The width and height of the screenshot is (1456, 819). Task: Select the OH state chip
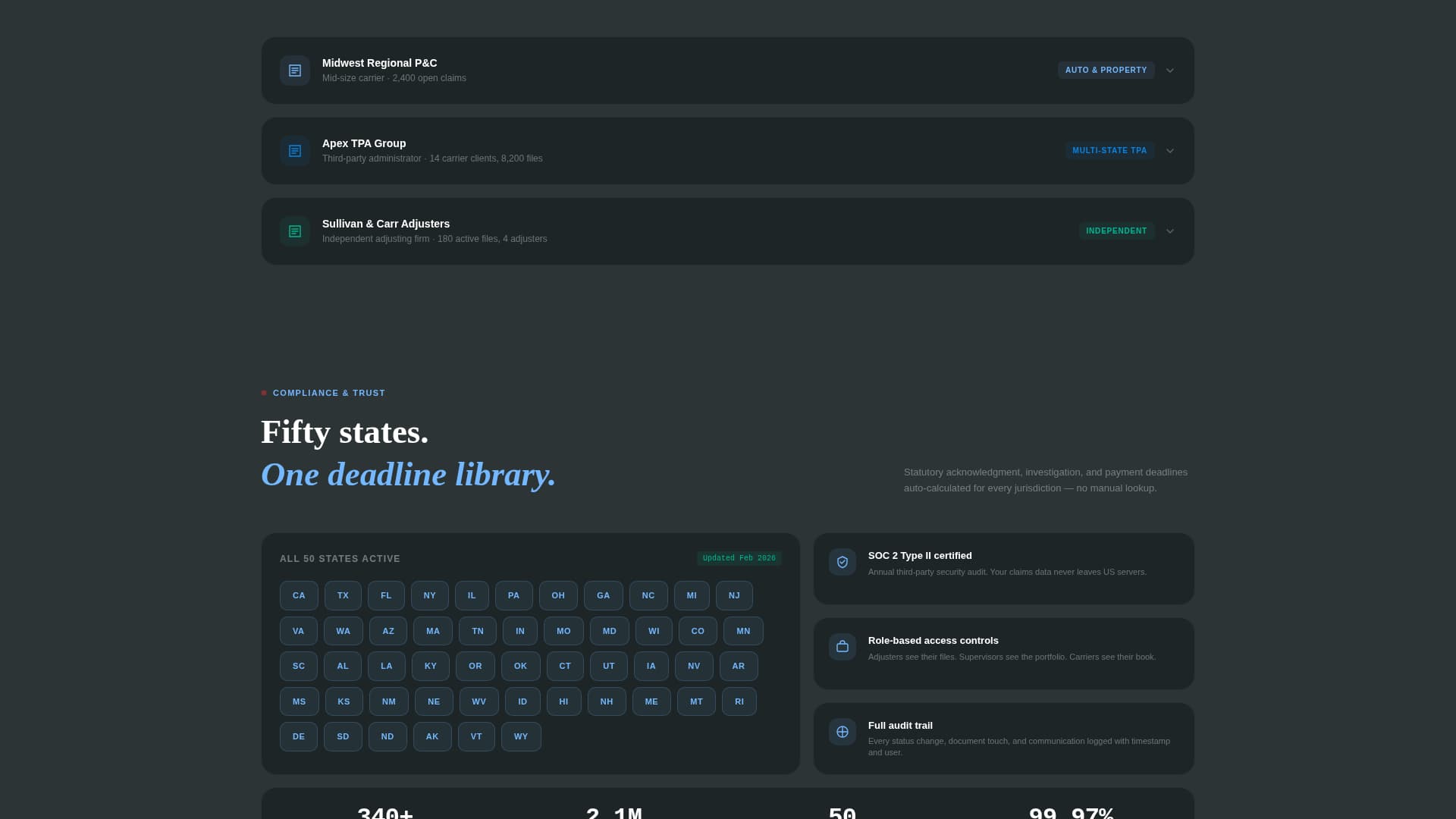[558, 595]
